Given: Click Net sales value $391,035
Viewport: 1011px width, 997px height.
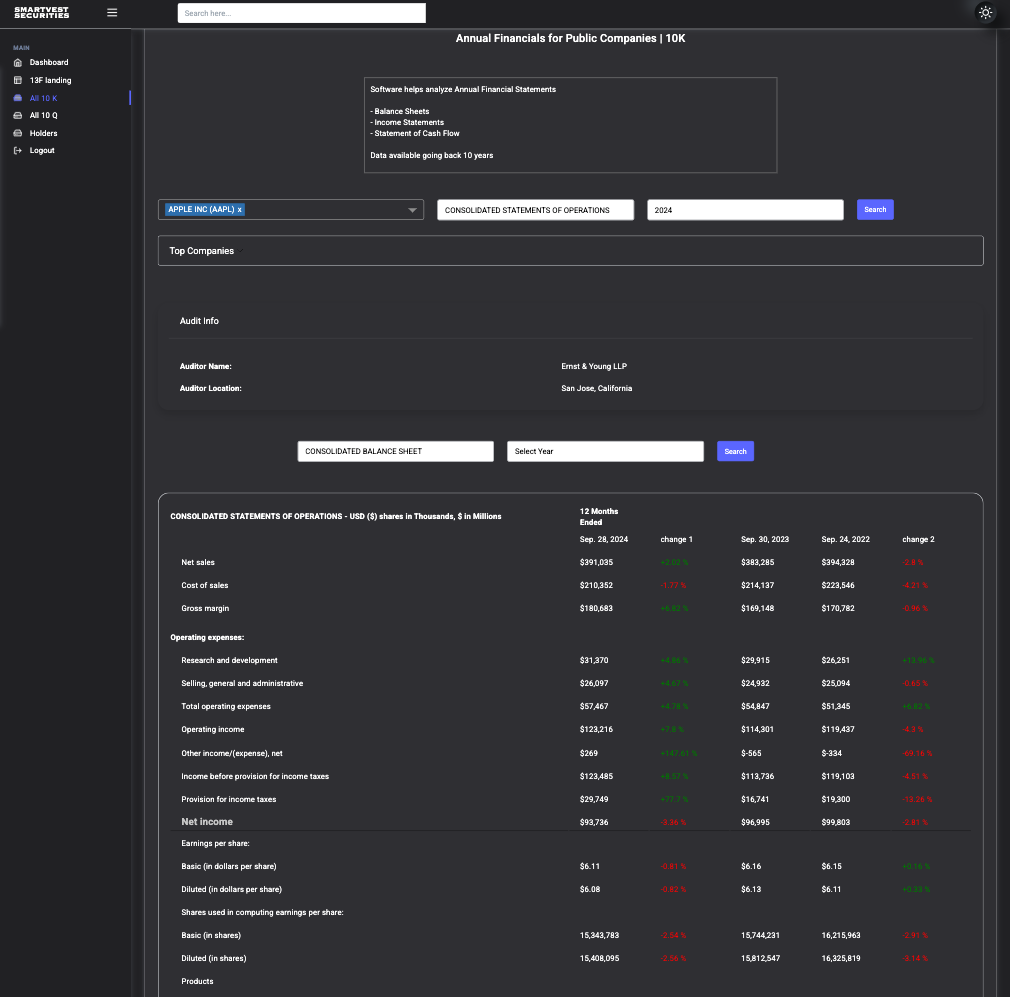Looking at the screenshot, I should point(596,563).
